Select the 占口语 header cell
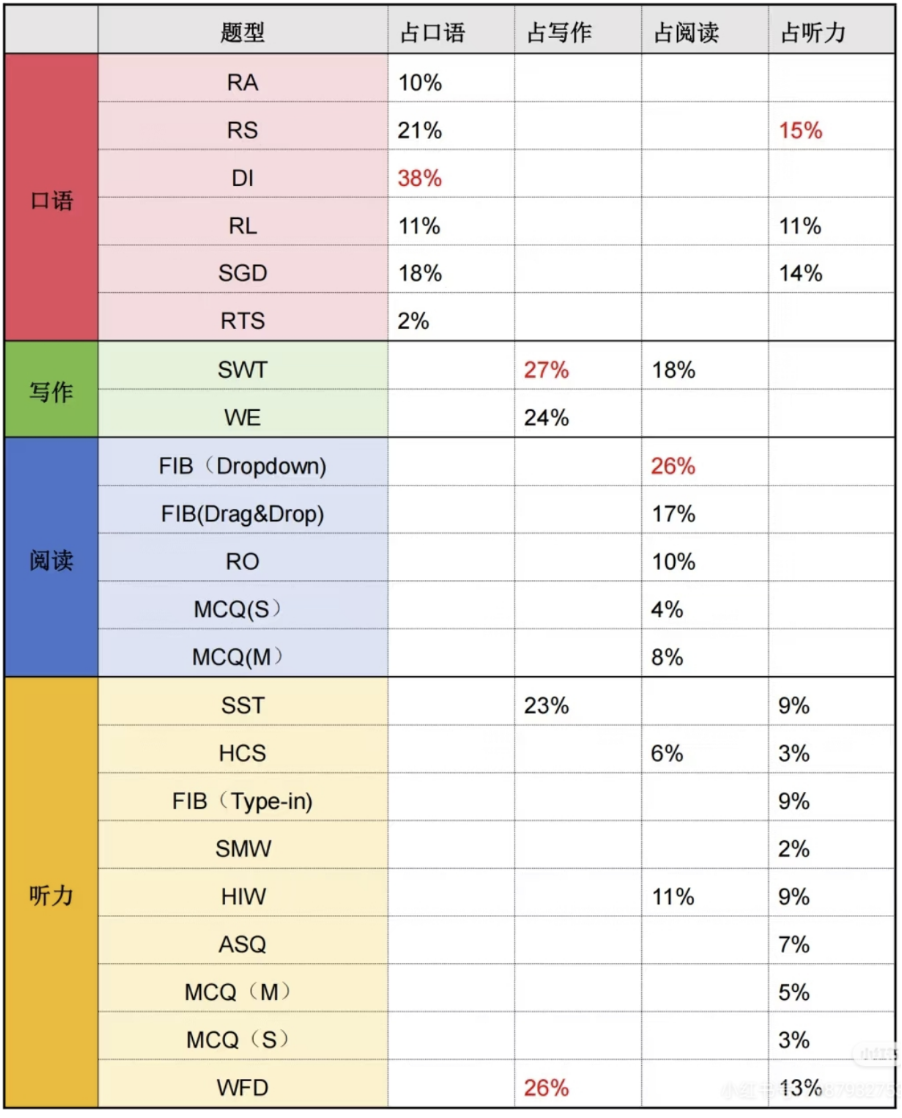Image resolution: width=902 pixels, height=1118 pixels. [432, 32]
